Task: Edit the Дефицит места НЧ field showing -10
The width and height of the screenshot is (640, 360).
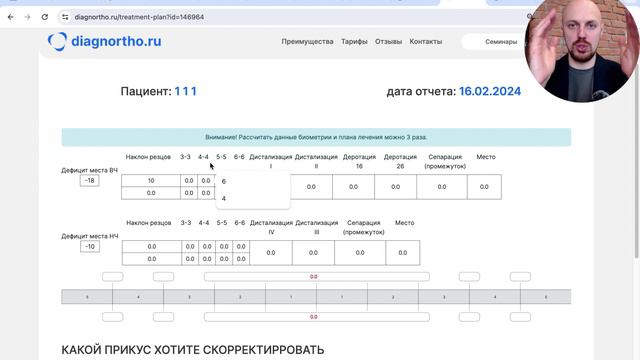Action: click(90, 247)
